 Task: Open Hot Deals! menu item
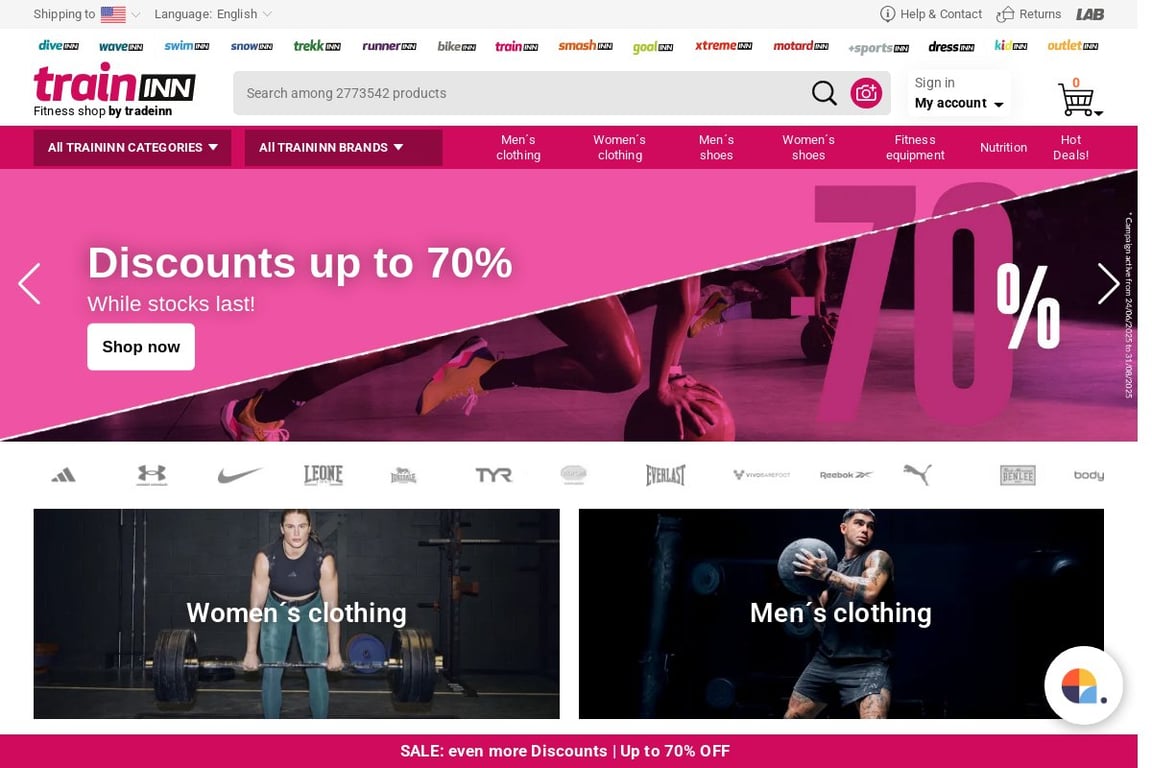[x=1070, y=148]
